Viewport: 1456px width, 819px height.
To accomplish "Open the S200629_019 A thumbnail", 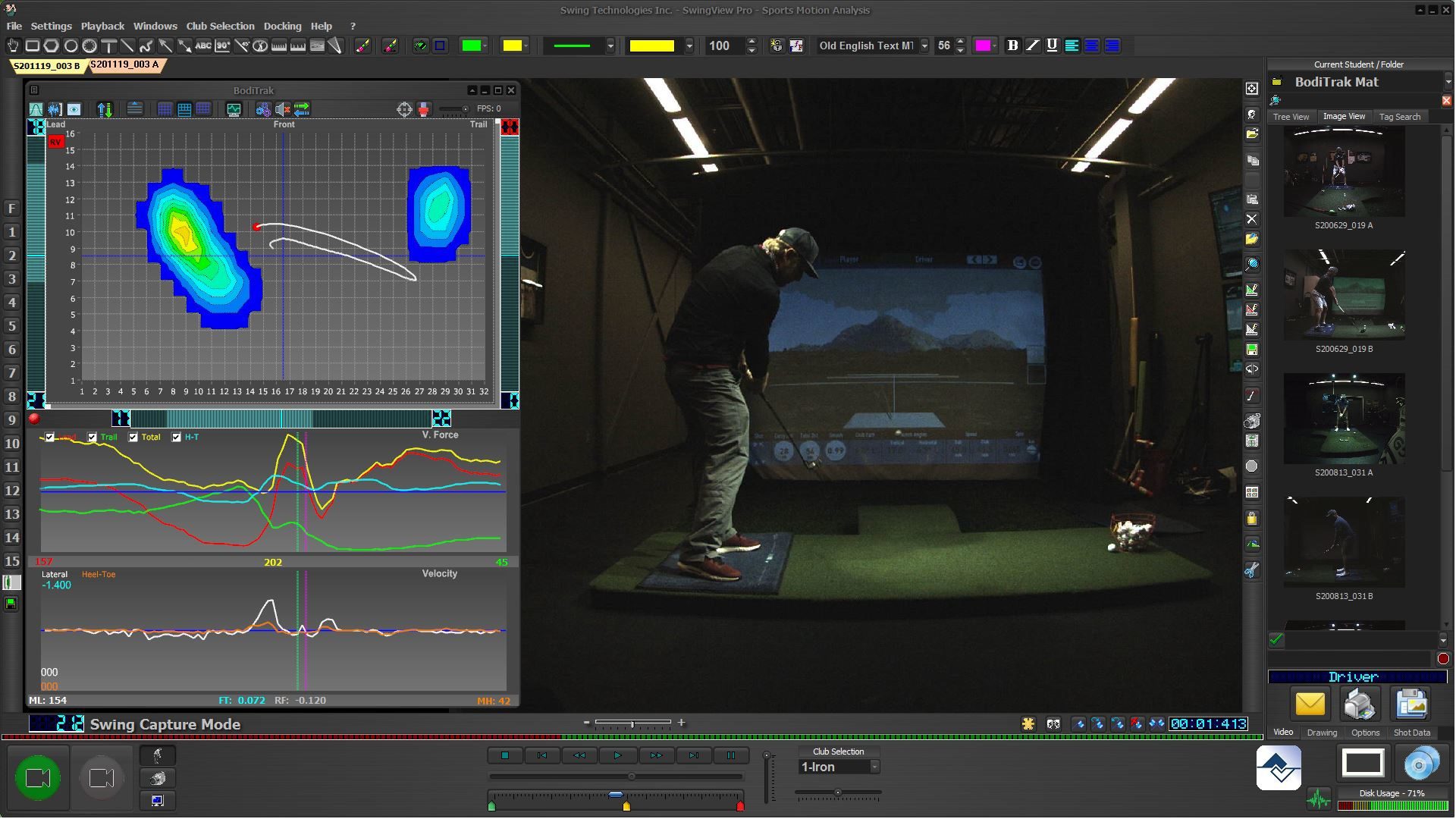I will pyautogui.click(x=1344, y=172).
